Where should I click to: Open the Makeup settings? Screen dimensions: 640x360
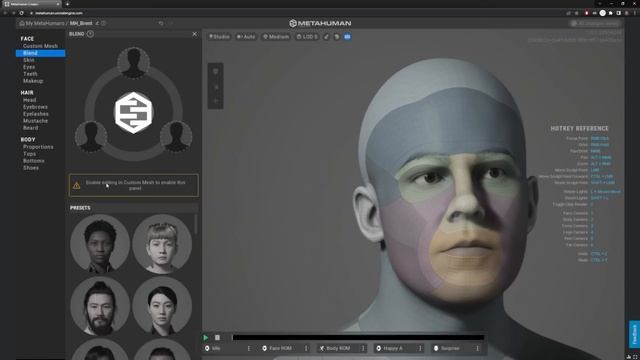click(33, 81)
